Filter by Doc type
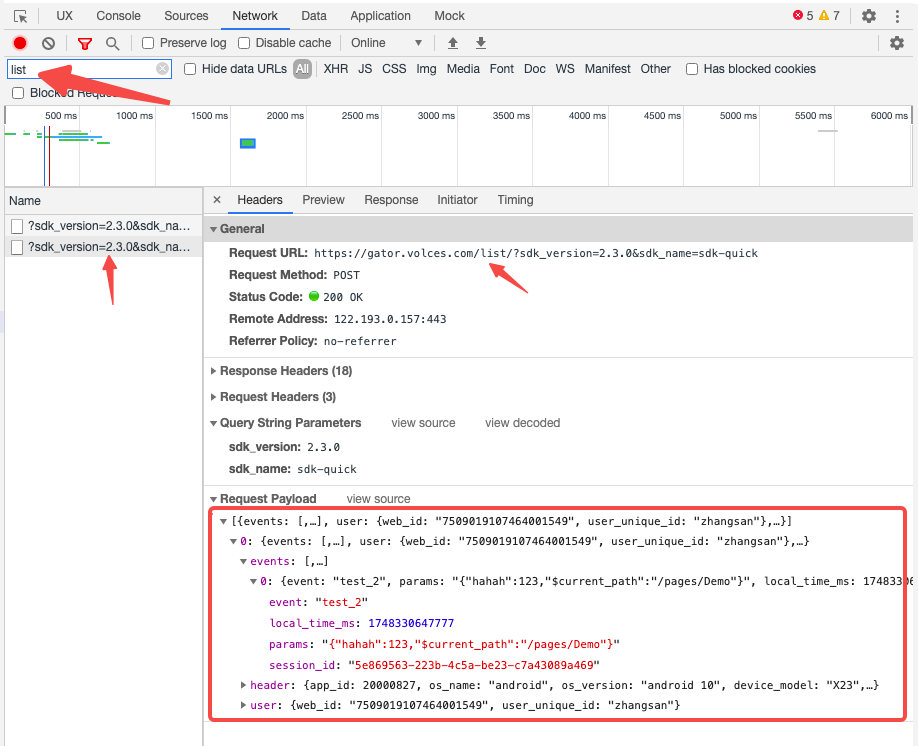Screen dimensions: 918x746 [x=535, y=69]
